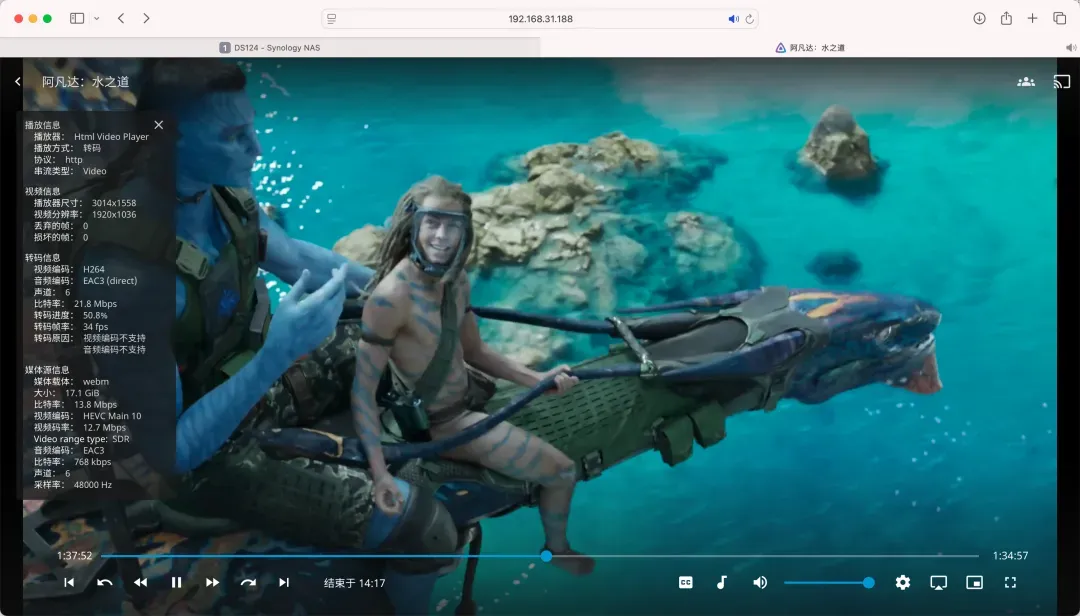Switch to the DS124 Synology NAS tab
The height and width of the screenshot is (616, 1080).
(270, 48)
